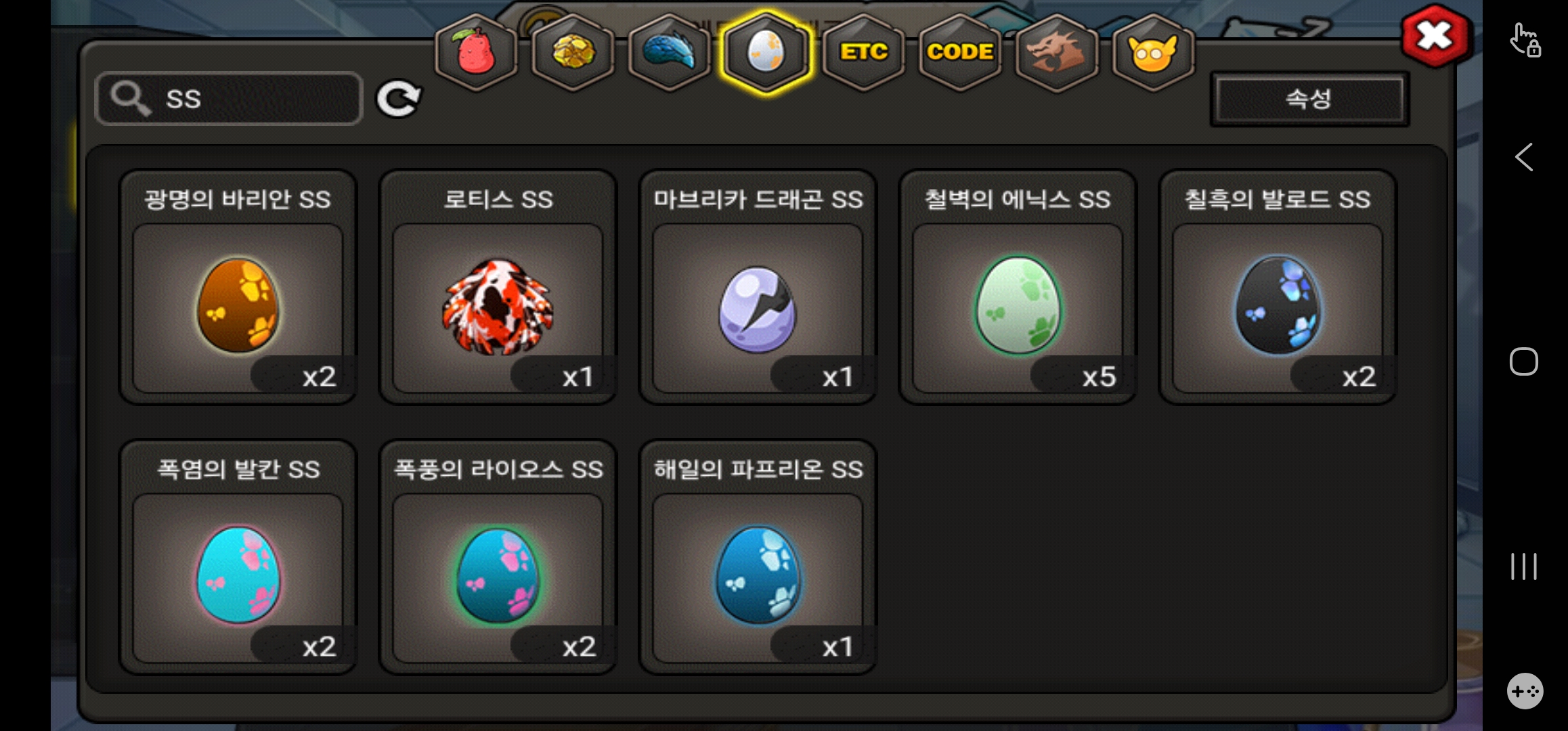Open the ETC items tab
The height and width of the screenshot is (731, 1568).
click(x=863, y=53)
